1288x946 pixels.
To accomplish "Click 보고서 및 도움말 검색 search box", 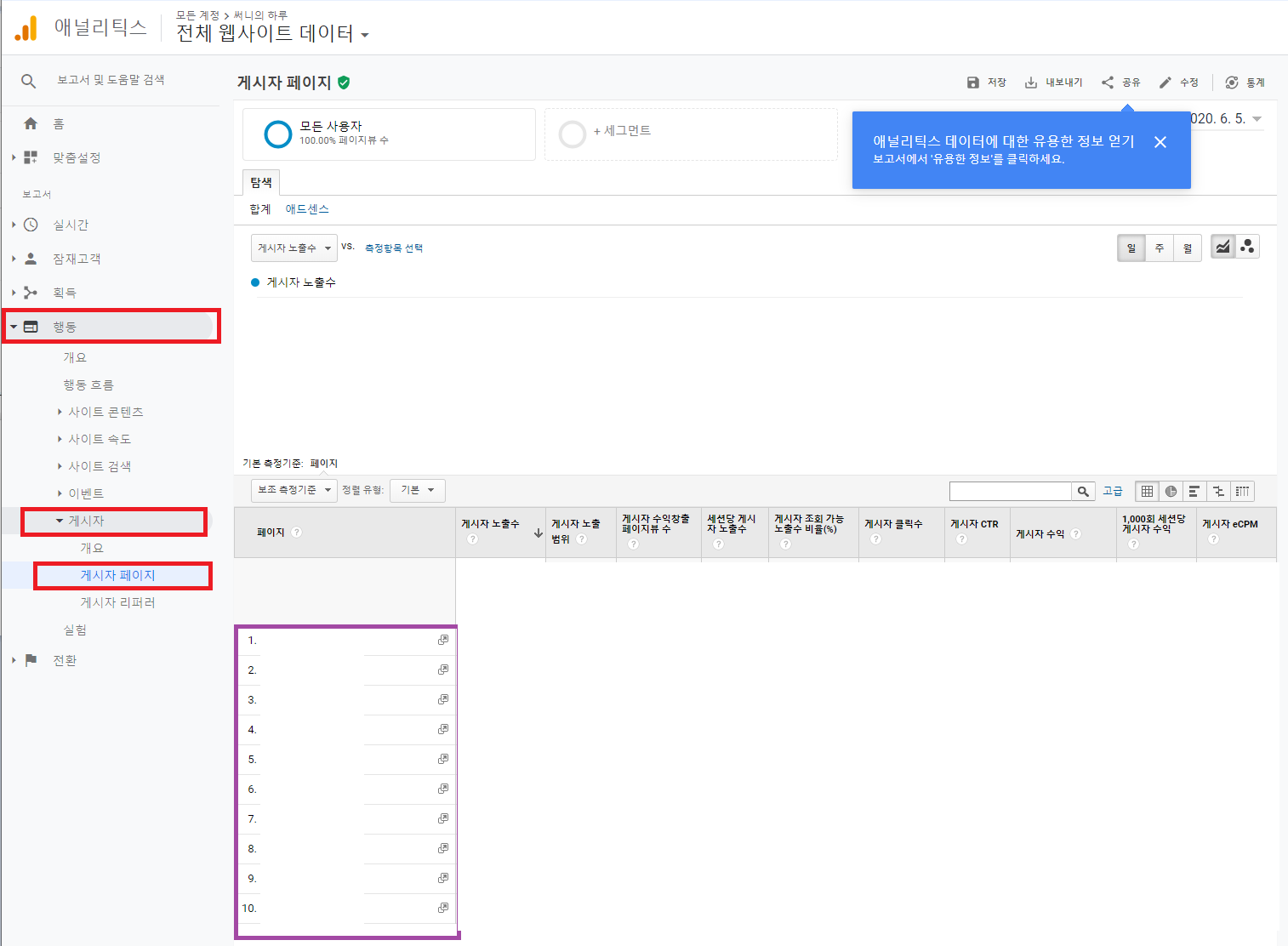I will point(111,80).
